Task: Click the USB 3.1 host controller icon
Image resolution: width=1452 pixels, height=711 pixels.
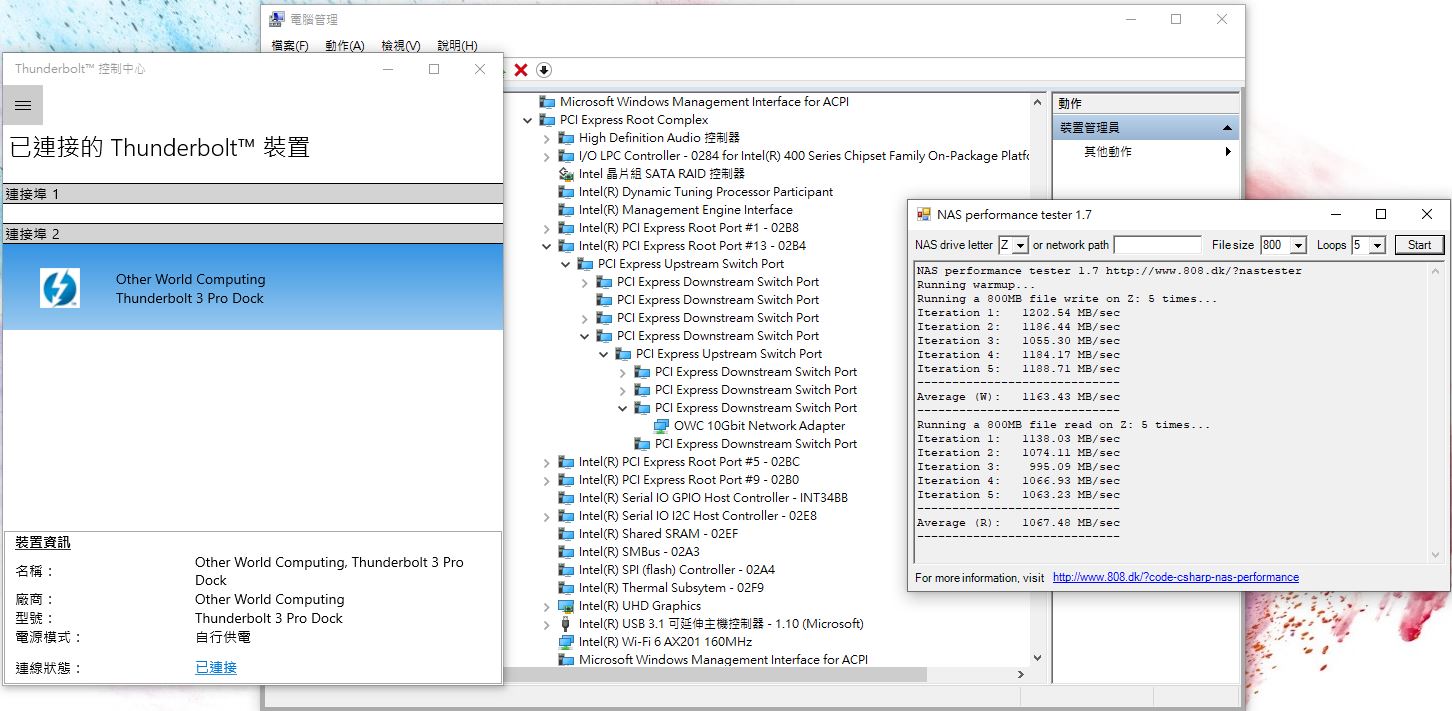Action: coord(566,624)
